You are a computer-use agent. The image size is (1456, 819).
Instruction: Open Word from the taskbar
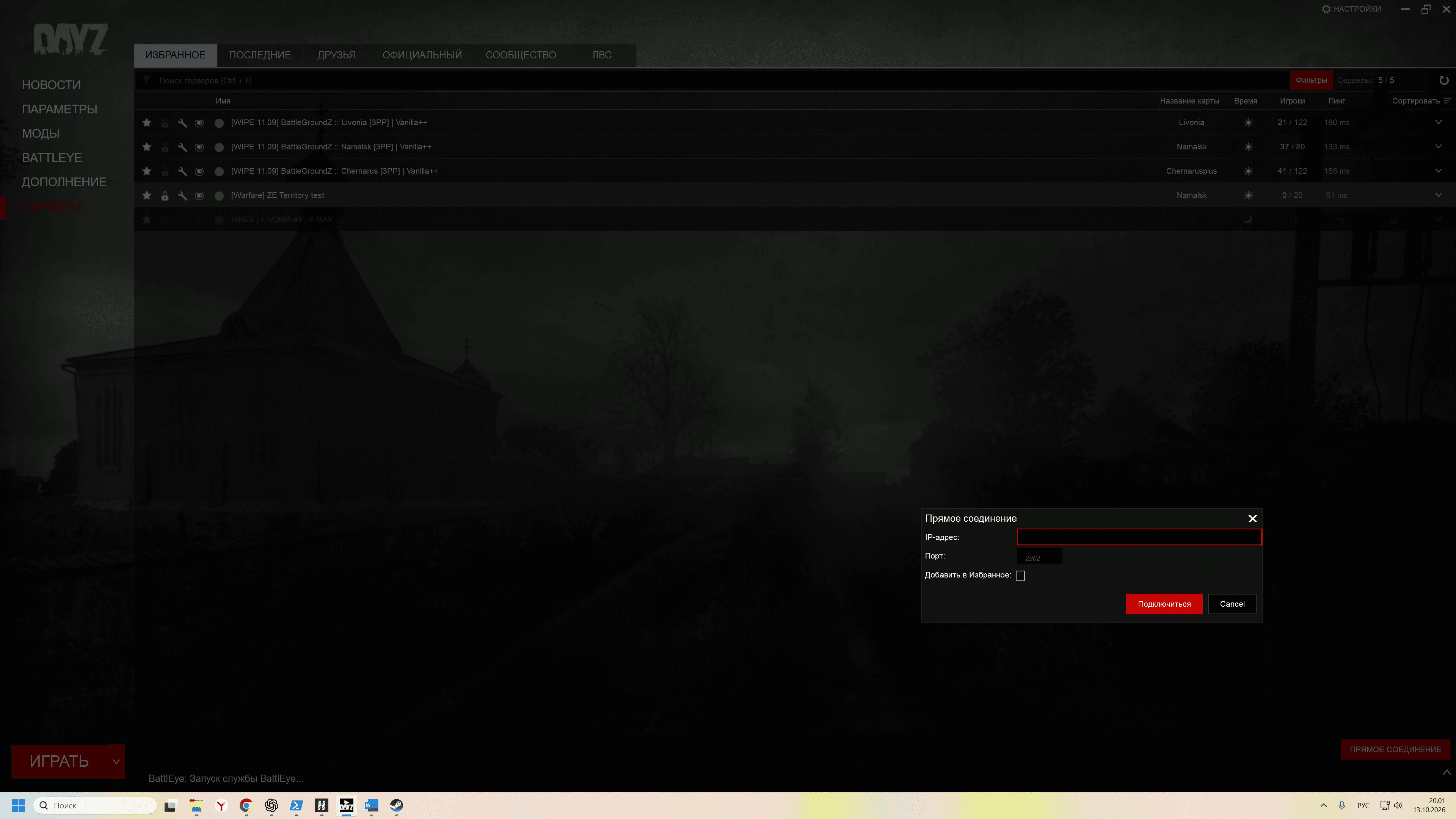[x=371, y=805]
